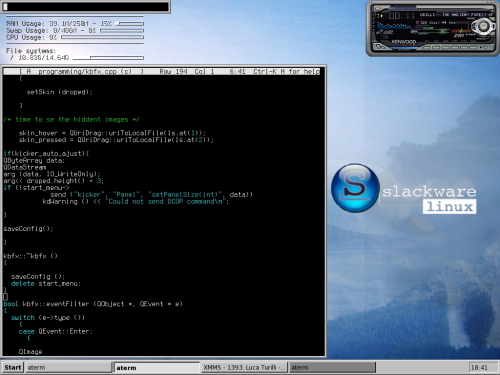
Task: Click the 'arg<< droped.height() * 3;' line
Action: click(x=54, y=181)
